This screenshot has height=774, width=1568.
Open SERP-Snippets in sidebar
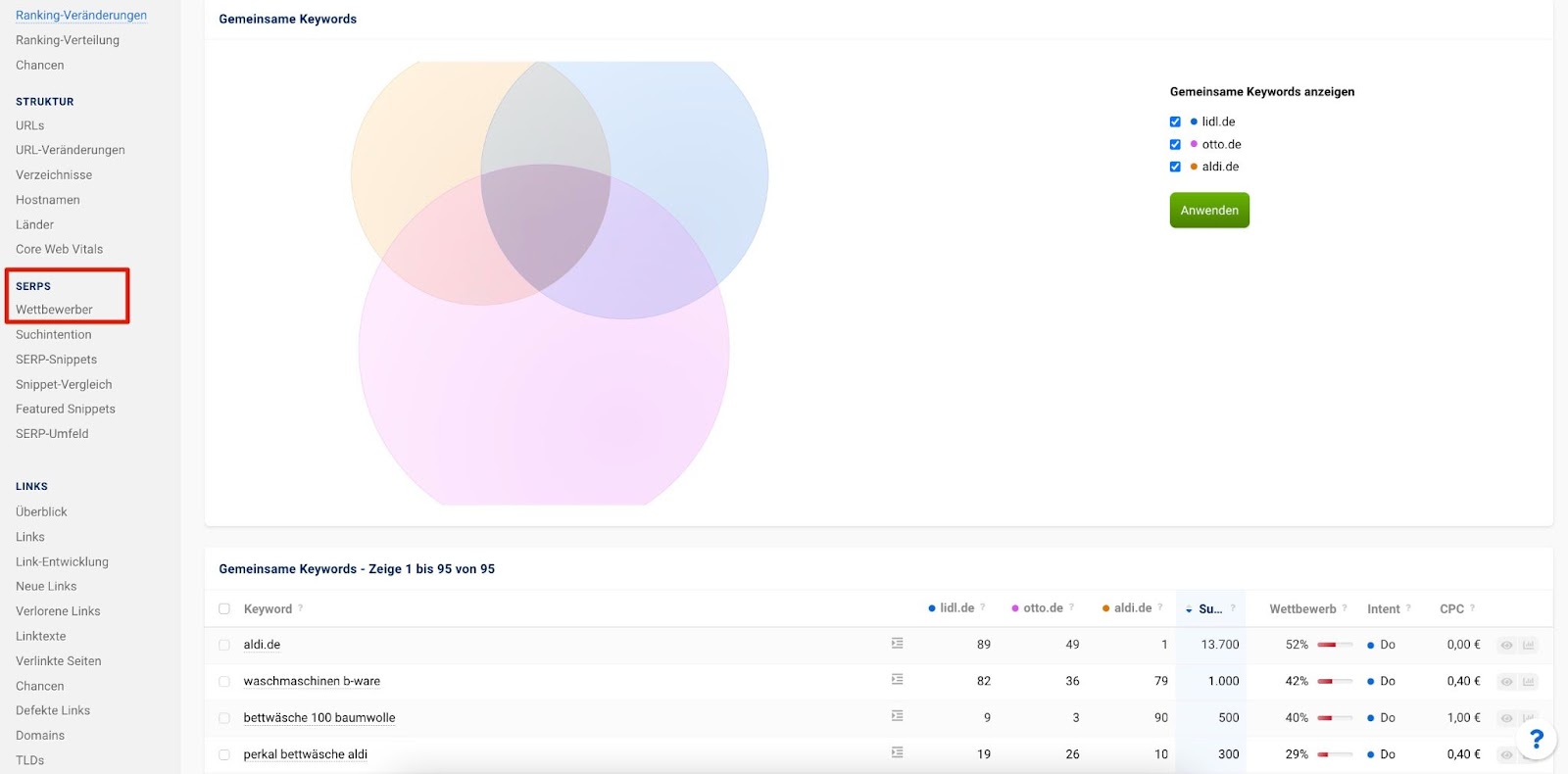56,360
